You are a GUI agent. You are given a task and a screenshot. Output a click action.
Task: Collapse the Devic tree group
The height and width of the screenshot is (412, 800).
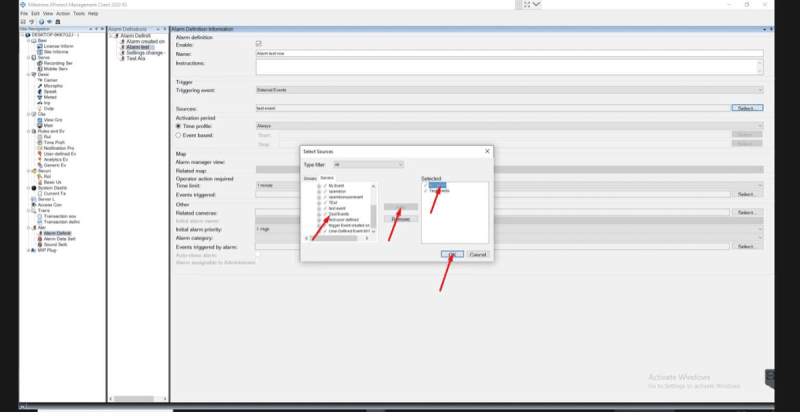pyautogui.click(x=29, y=74)
